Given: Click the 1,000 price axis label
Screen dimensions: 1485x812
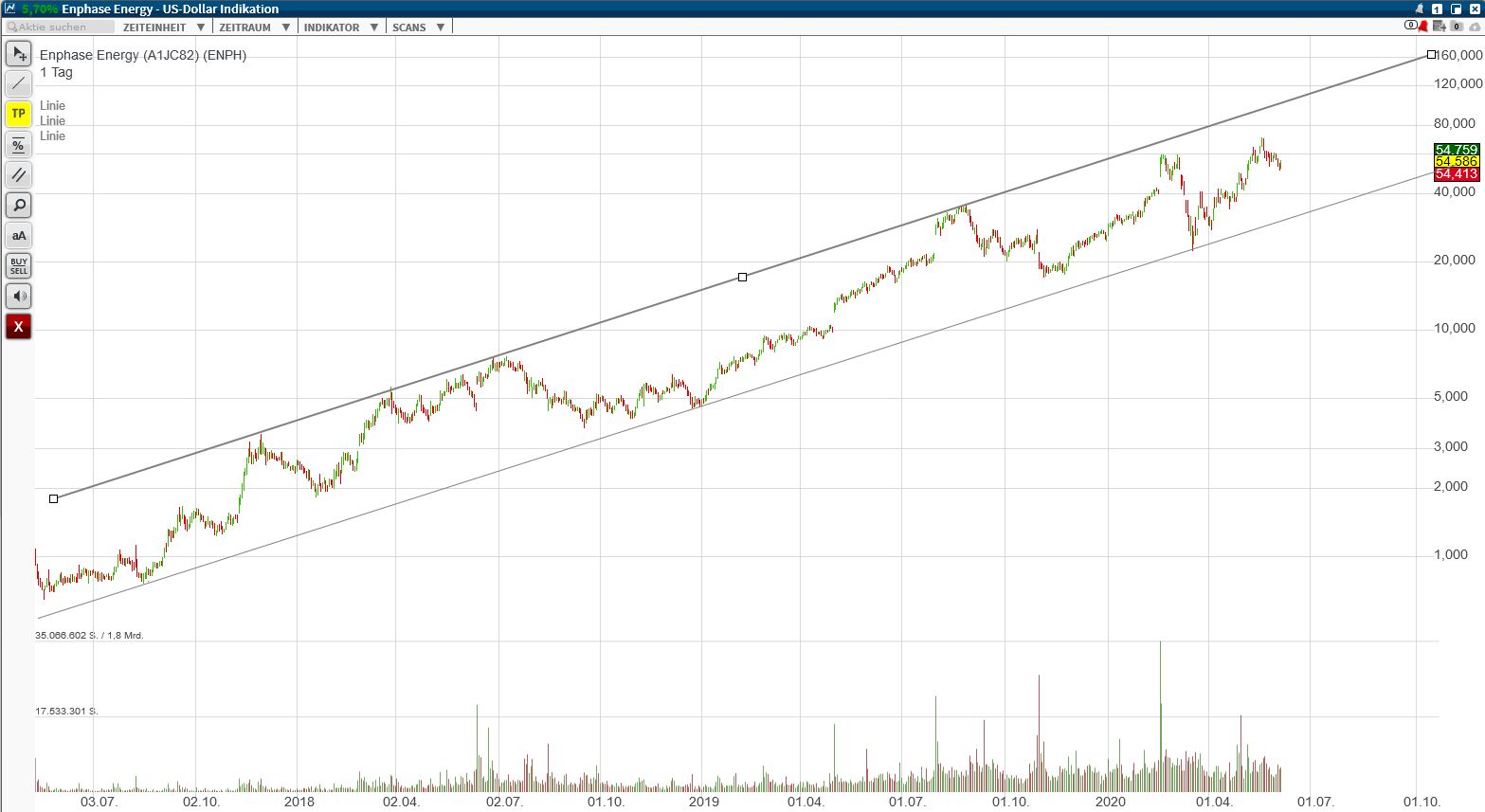Looking at the screenshot, I should (x=1451, y=554).
